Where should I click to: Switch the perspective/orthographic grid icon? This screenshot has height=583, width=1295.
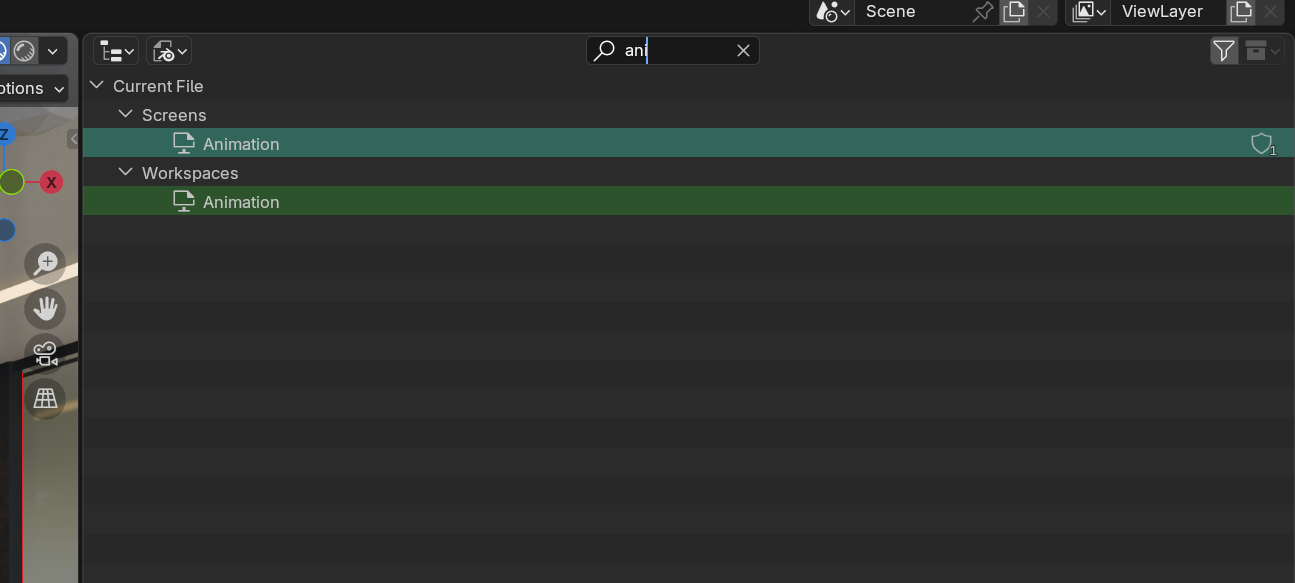(46, 398)
